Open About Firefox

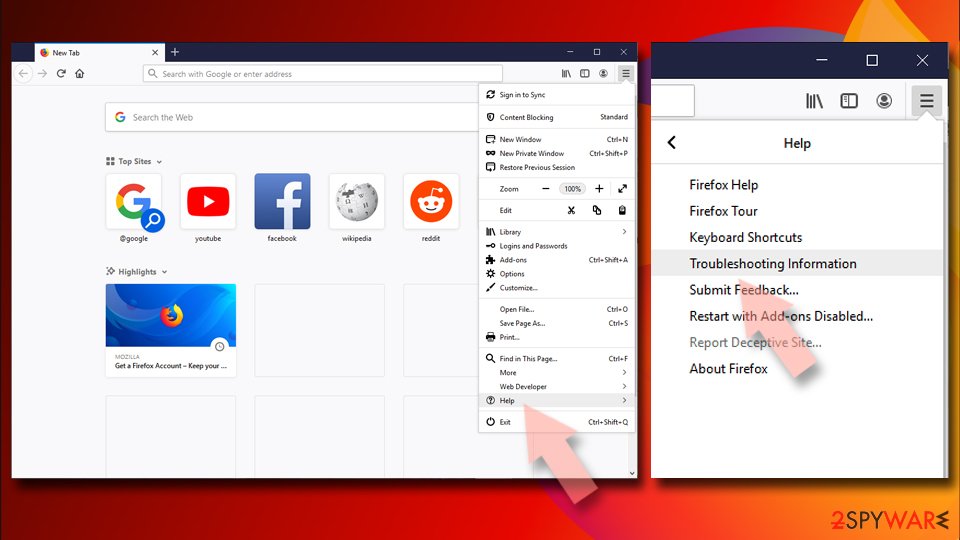coord(797,369)
